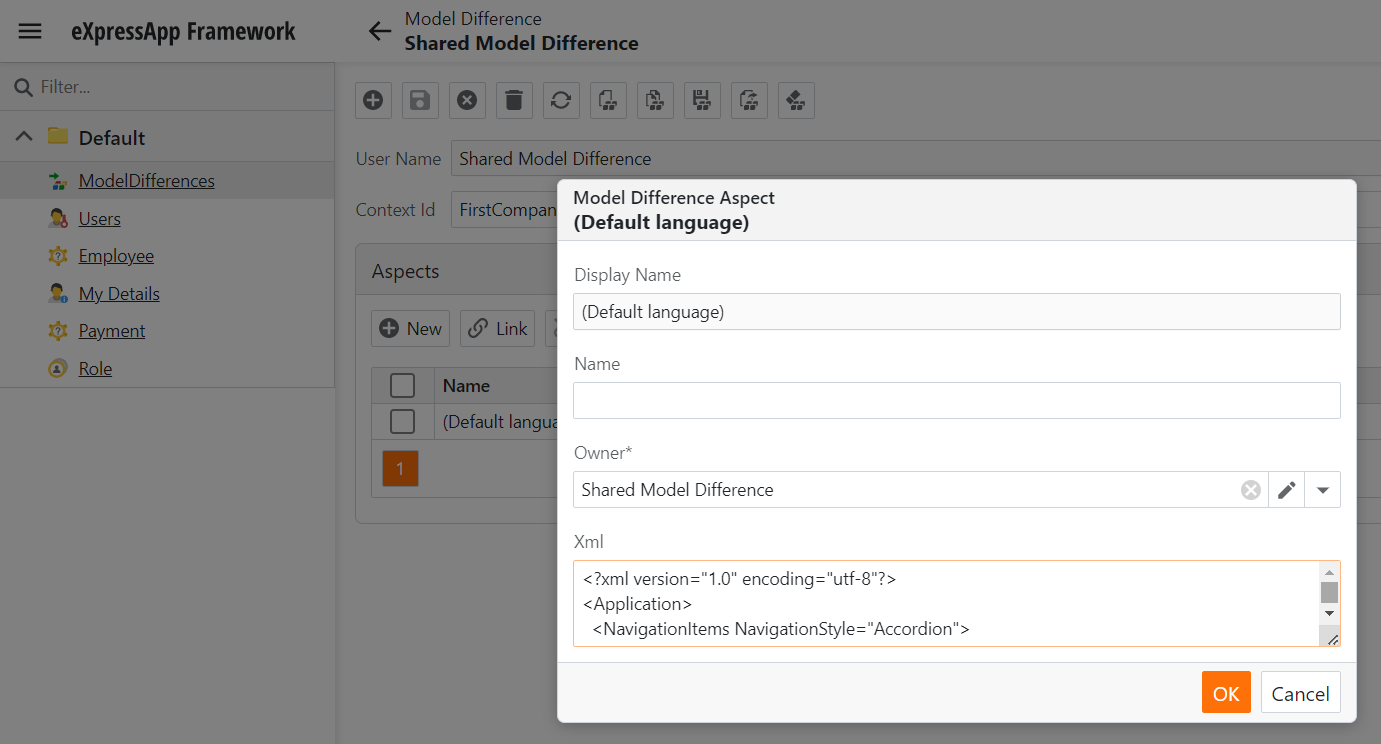The height and width of the screenshot is (744, 1381).
Task: Check the (Default language) row checkbox
Action: 403,421
